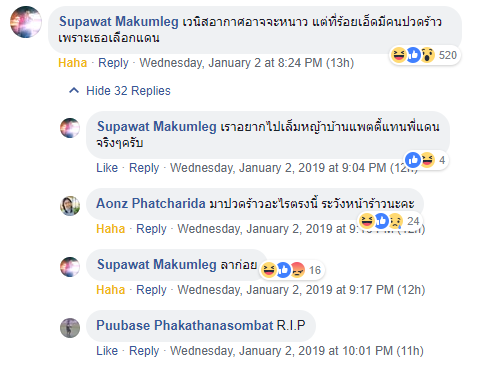Open the 4 reactions on Supawat's first reply

[x=426, y=160]
